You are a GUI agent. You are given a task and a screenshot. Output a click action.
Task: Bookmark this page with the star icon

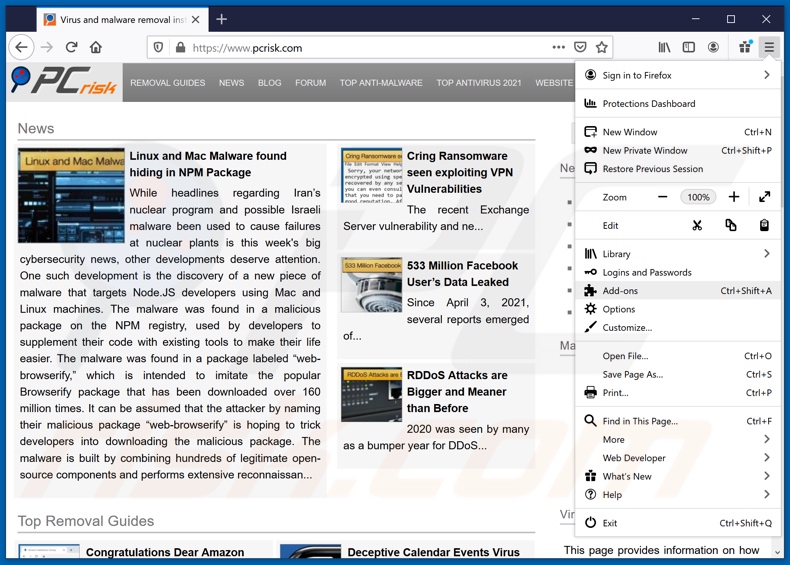coord(602,47)
